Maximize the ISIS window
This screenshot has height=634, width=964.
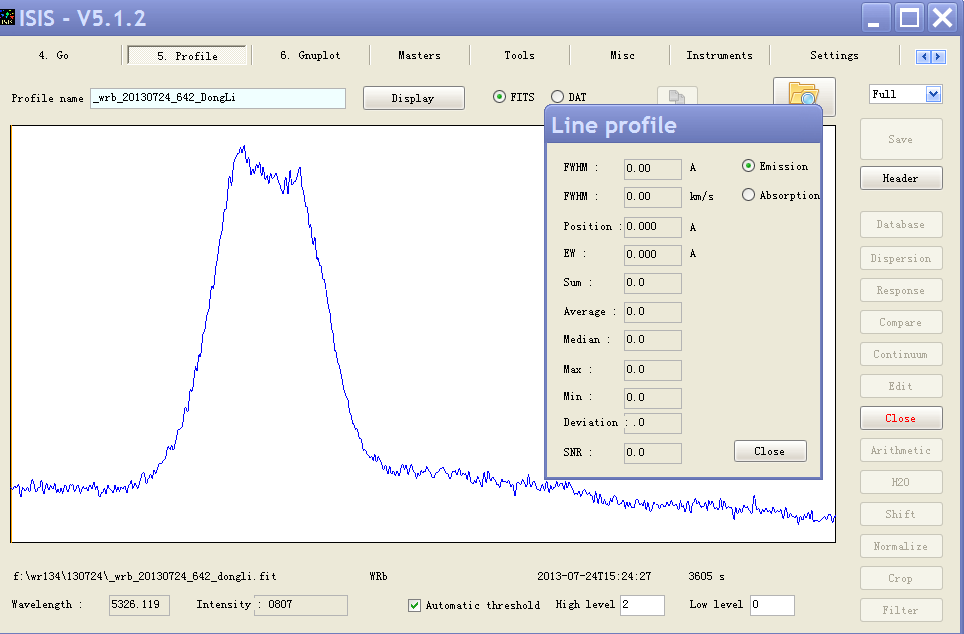click(909, 17)
